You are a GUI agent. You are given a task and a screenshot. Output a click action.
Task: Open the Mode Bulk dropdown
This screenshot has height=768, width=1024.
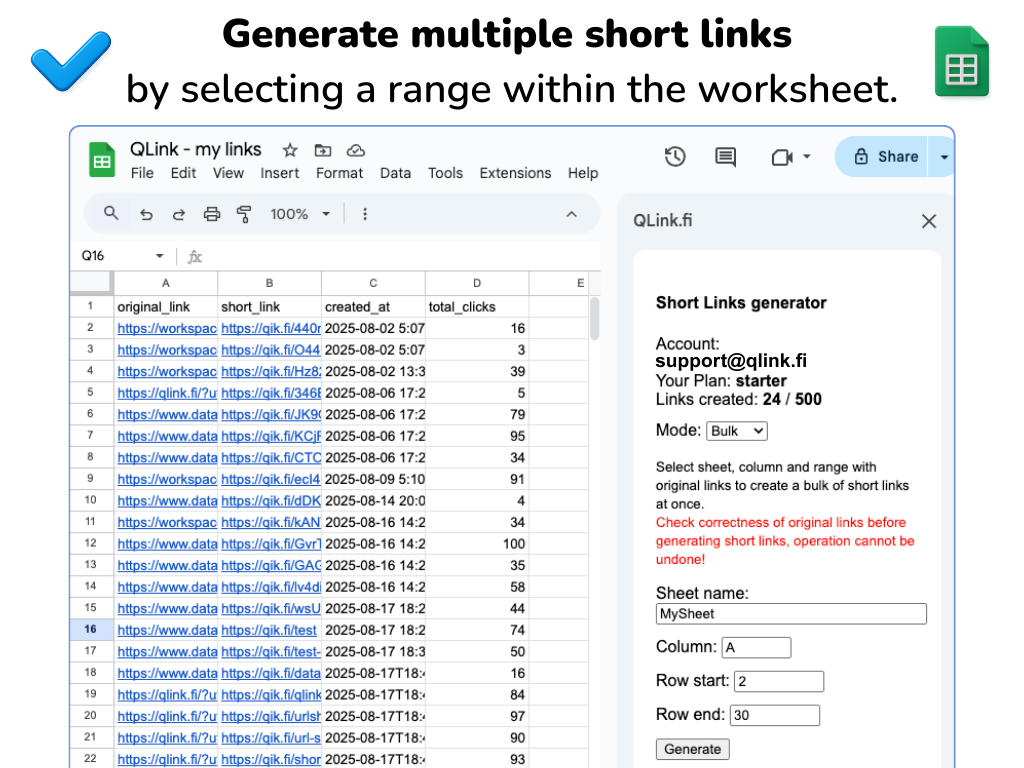coord(737,431)
